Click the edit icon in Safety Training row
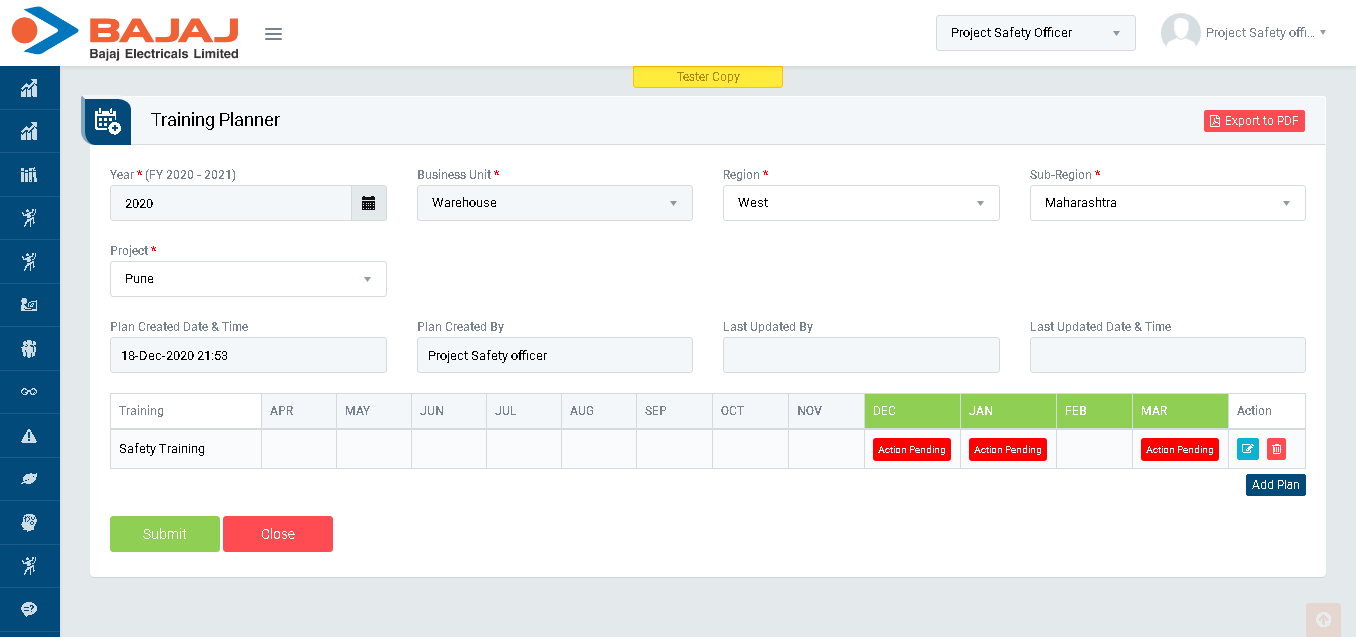 1247,449
